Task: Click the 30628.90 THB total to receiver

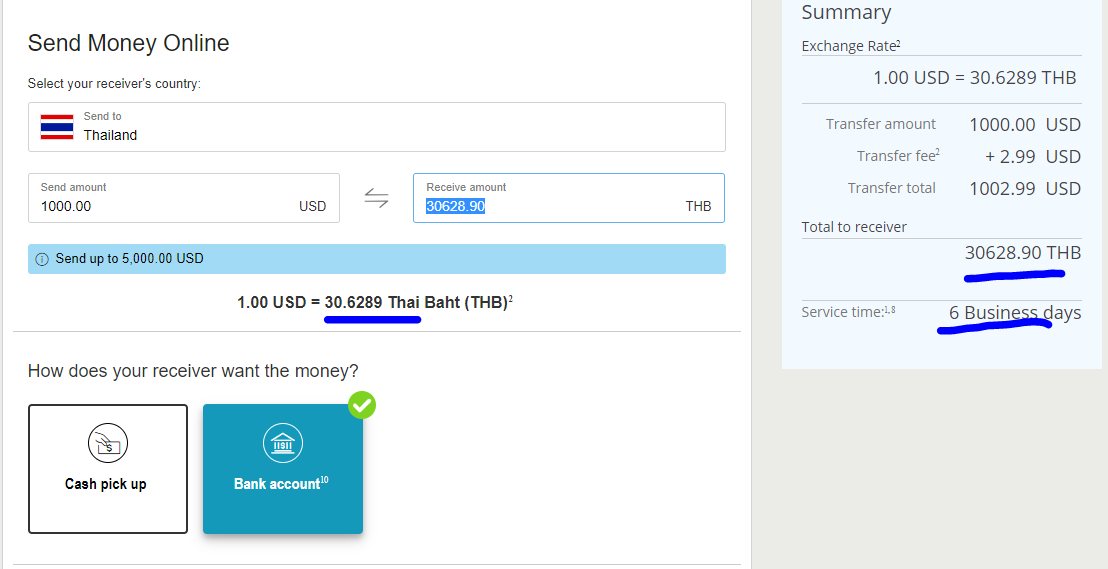Action: 1022,253
